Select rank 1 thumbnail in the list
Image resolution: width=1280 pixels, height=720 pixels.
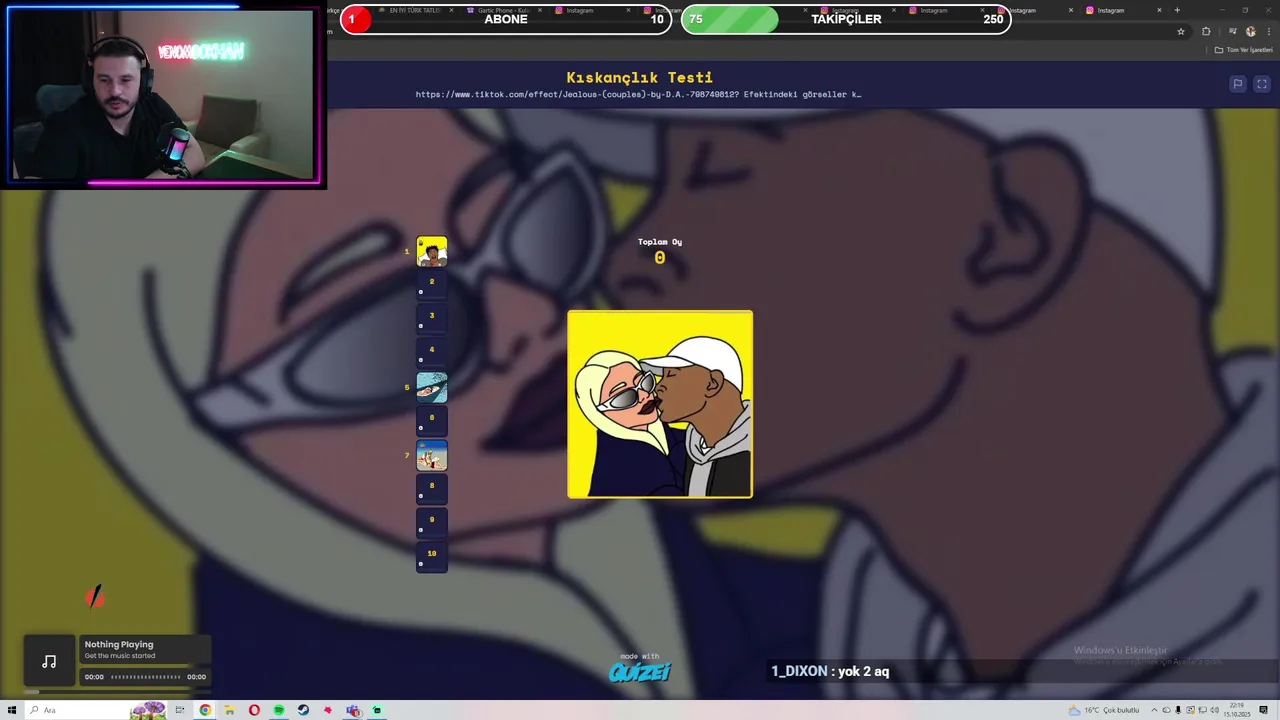[x=432, y=251]
